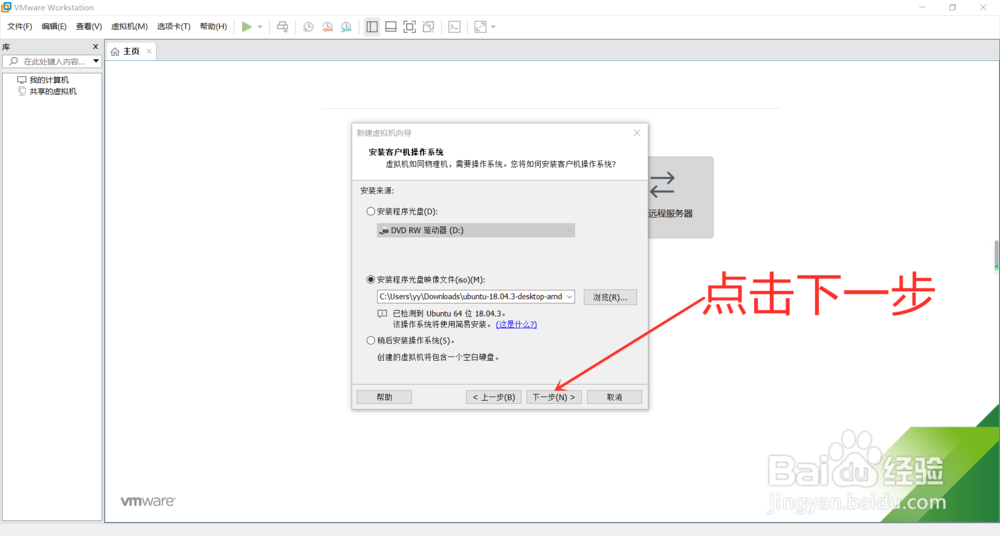
Task: Toggle the library sidebar view icon
Action: tap(372, 27)
